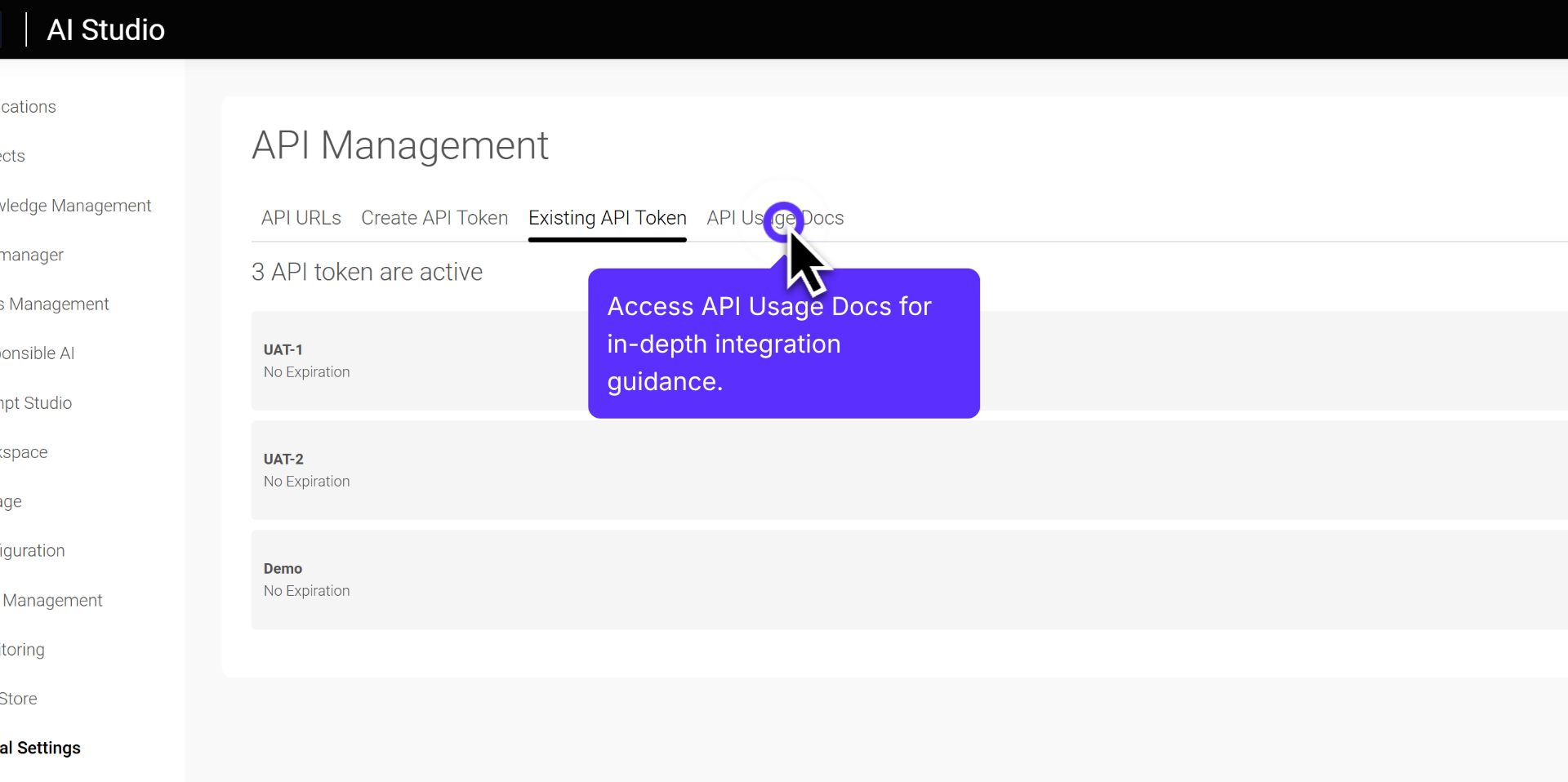Open the Workspace section
1568x782 pixels.
[x=23, y=451]
